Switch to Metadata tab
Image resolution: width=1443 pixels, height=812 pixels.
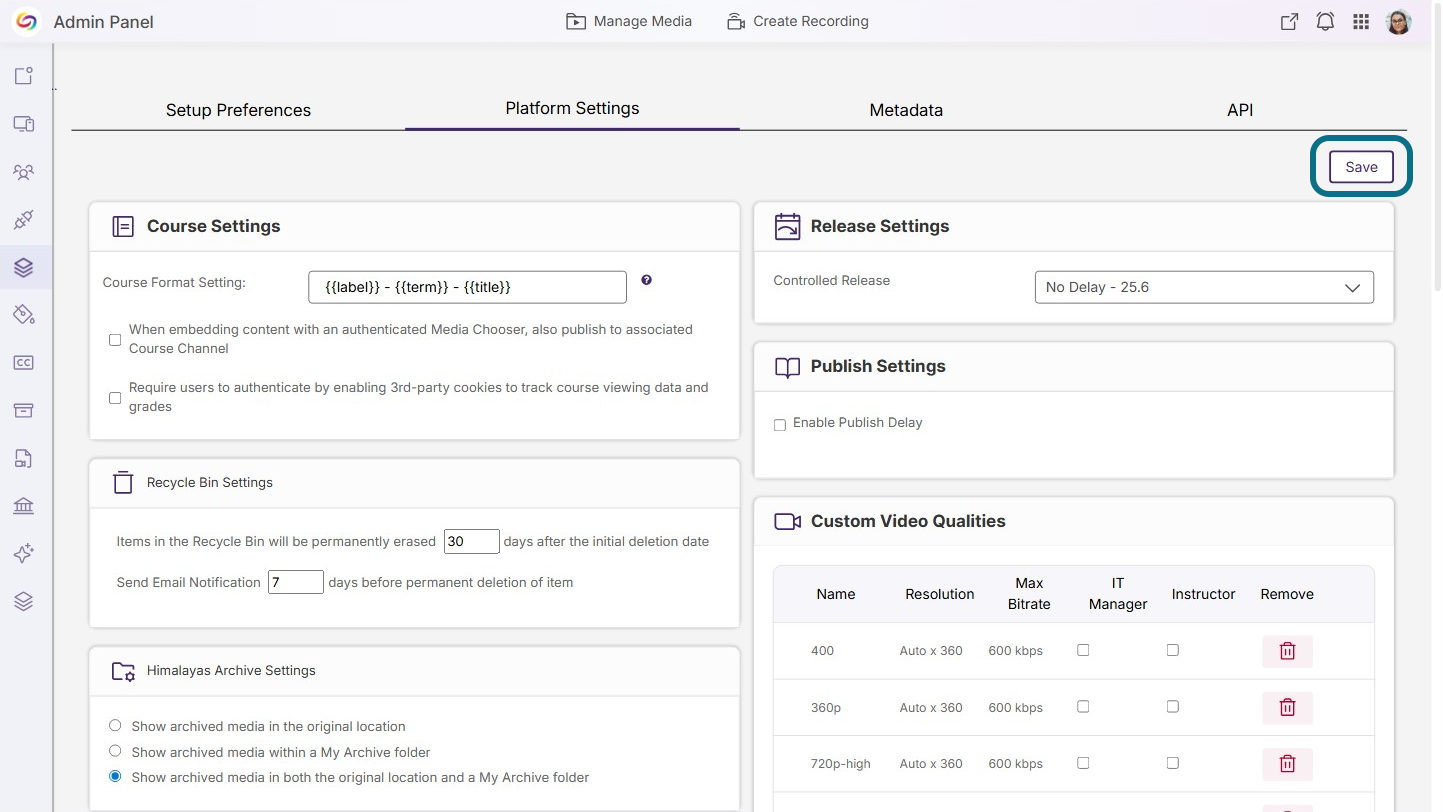(906, 110)
